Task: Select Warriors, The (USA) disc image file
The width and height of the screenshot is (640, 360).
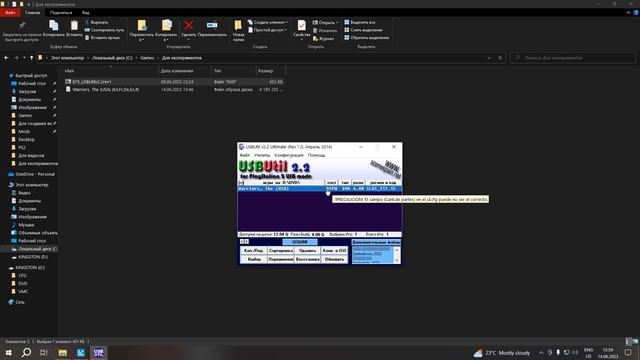Action: click(173, 89)
